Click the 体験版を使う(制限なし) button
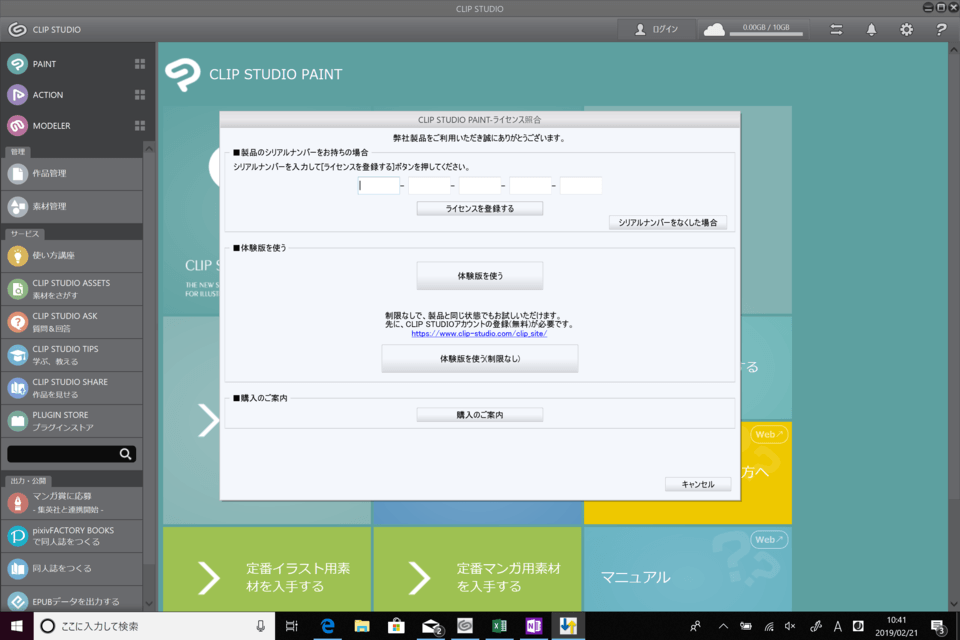 [x=480, y=358]
